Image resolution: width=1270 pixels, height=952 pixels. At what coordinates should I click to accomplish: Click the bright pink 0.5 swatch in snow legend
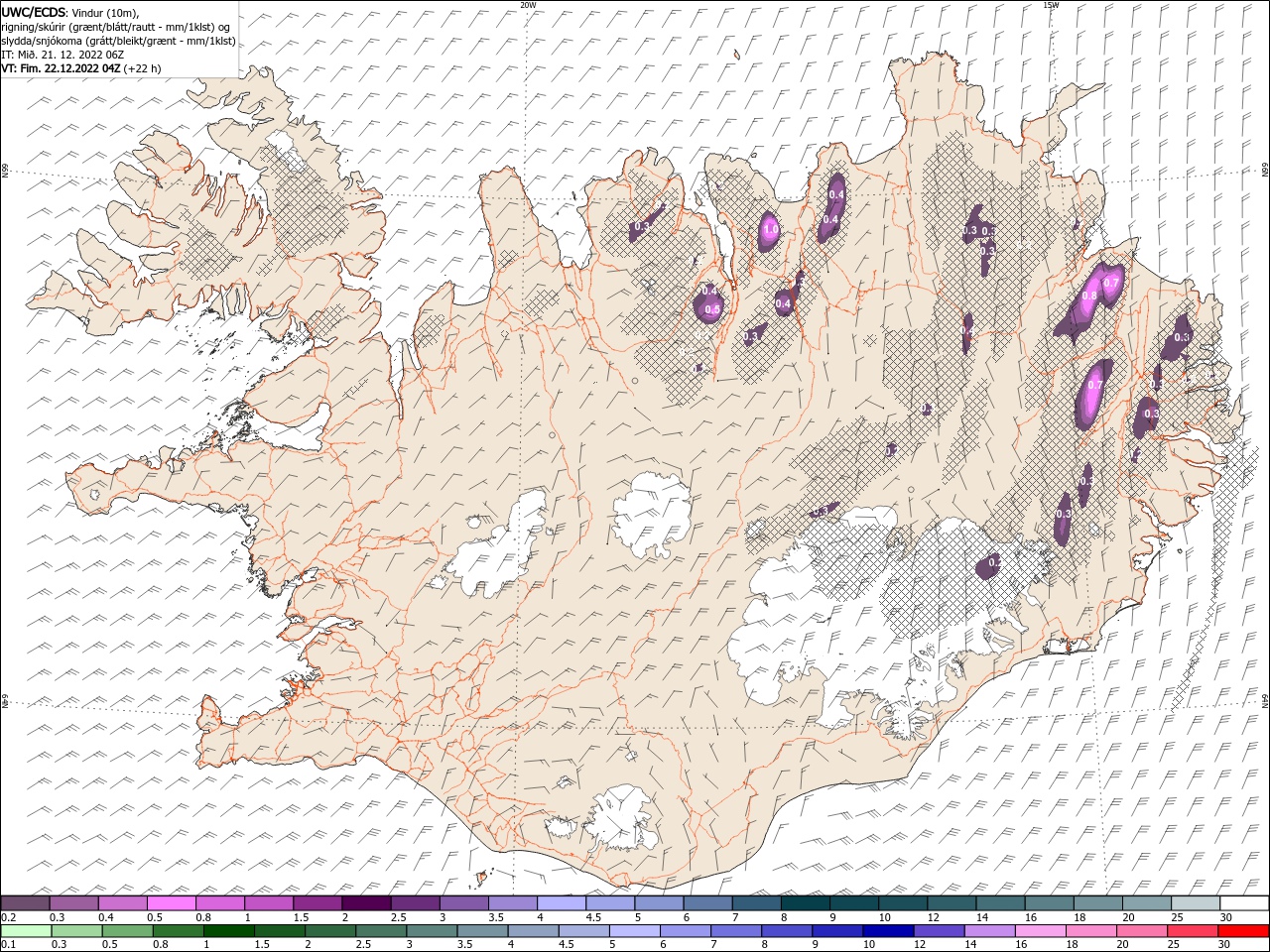click(172, 903)
